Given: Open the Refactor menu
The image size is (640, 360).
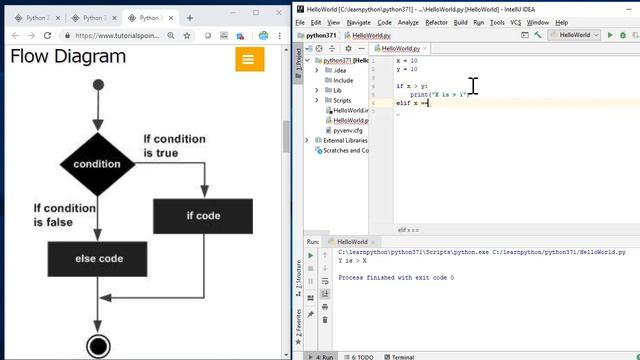Looking at the screenshot, I should coord(436,22).
